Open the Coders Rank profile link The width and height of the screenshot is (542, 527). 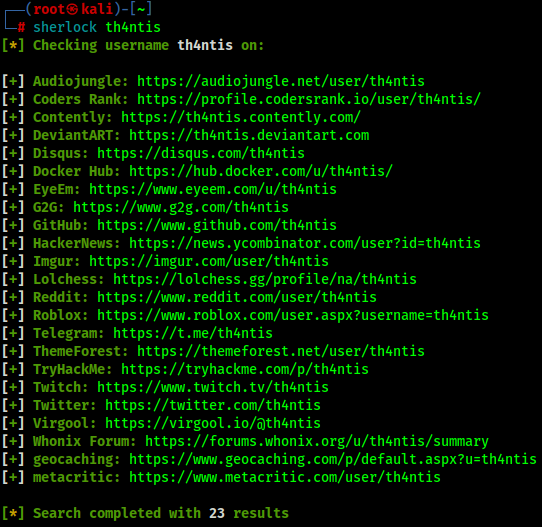pos(309,100)
